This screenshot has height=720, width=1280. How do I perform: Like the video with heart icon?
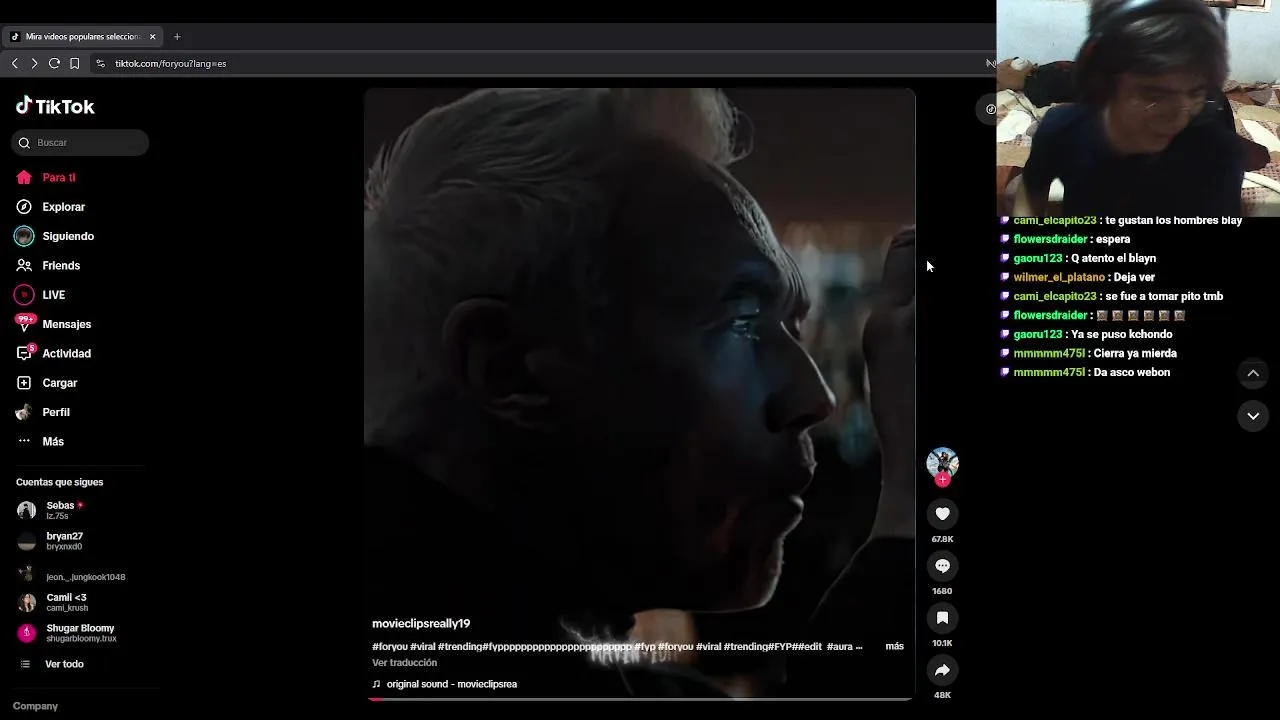(942, 513)
